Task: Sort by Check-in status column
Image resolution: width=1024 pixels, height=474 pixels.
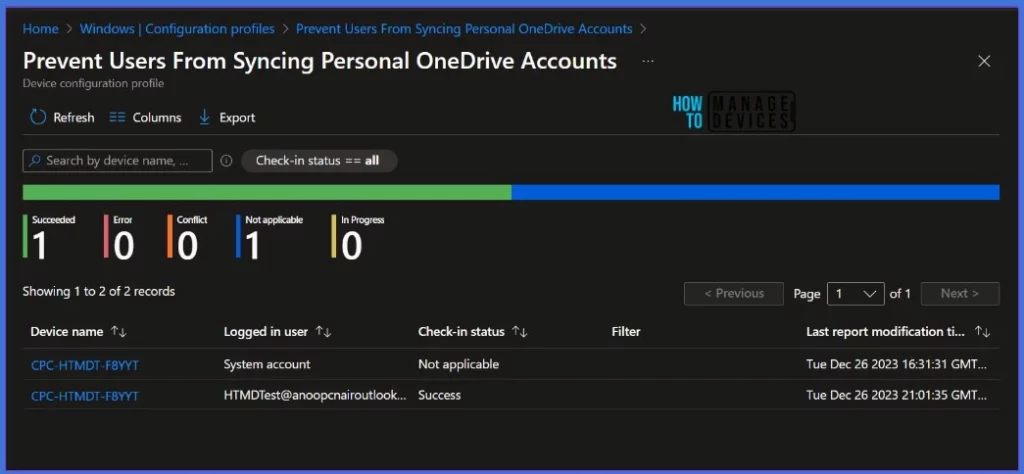Action: coord(519,332)
